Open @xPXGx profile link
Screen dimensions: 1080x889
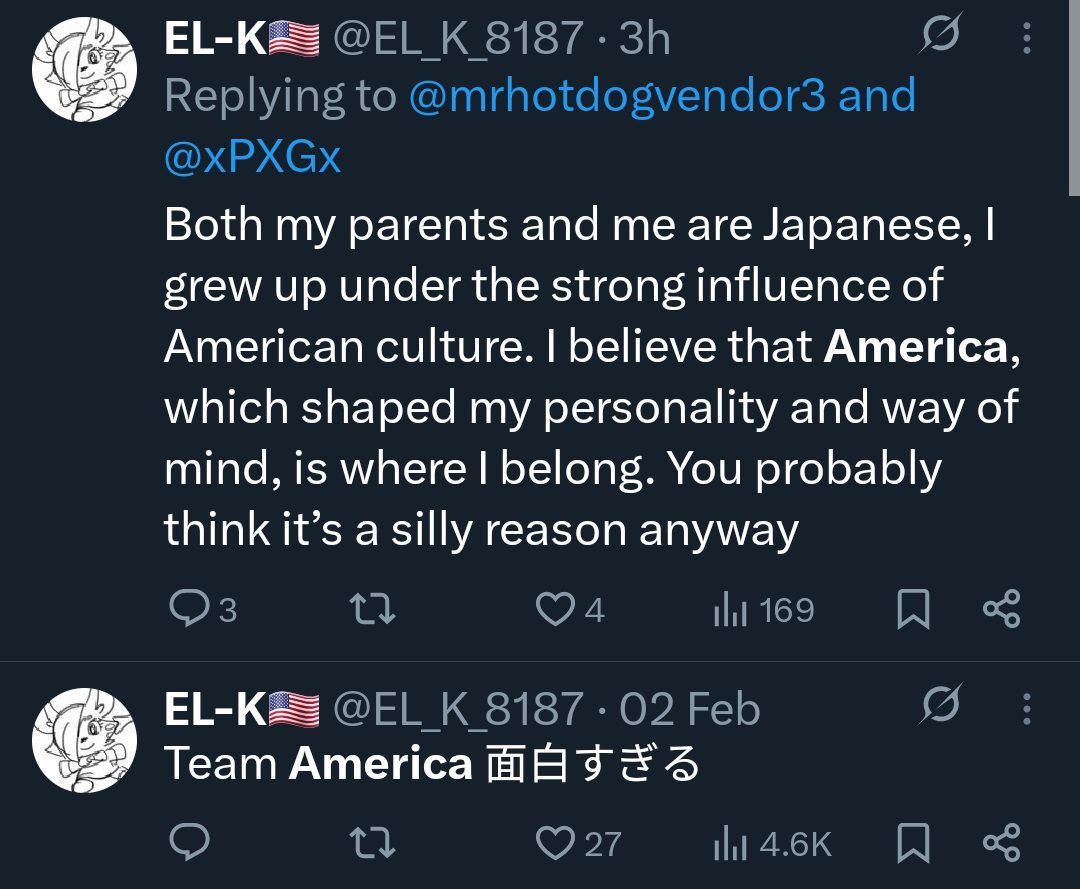(x=252, y=157)
